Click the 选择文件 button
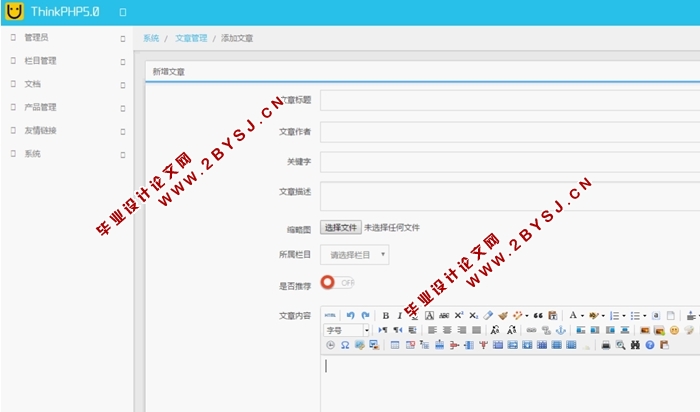 click(x=341, y=228)
